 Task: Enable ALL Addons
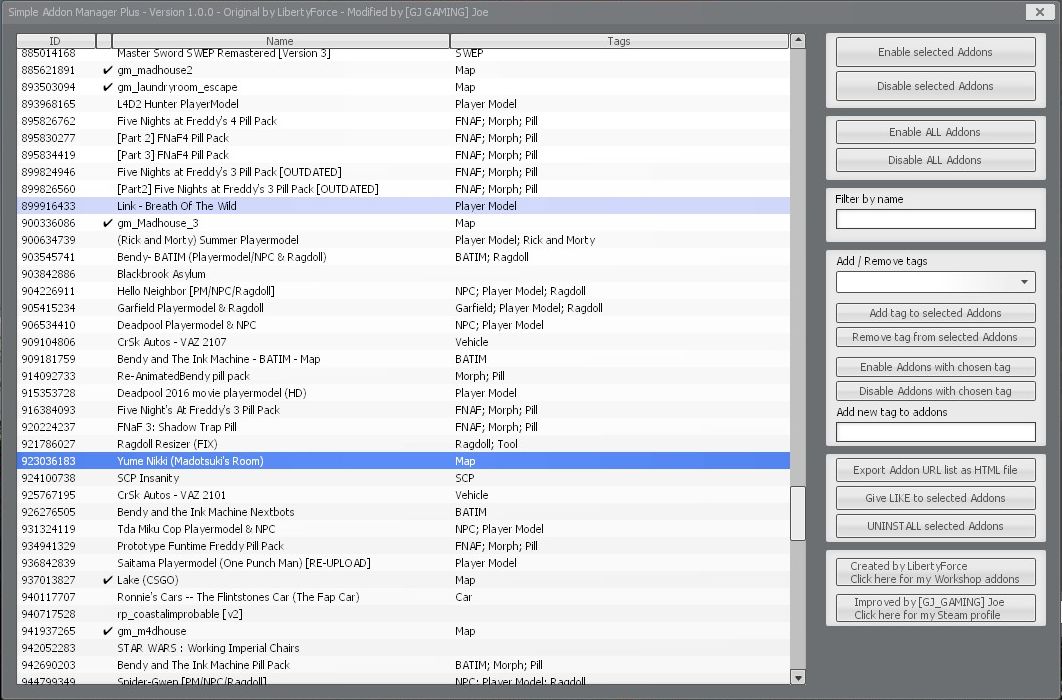point(935,132)
